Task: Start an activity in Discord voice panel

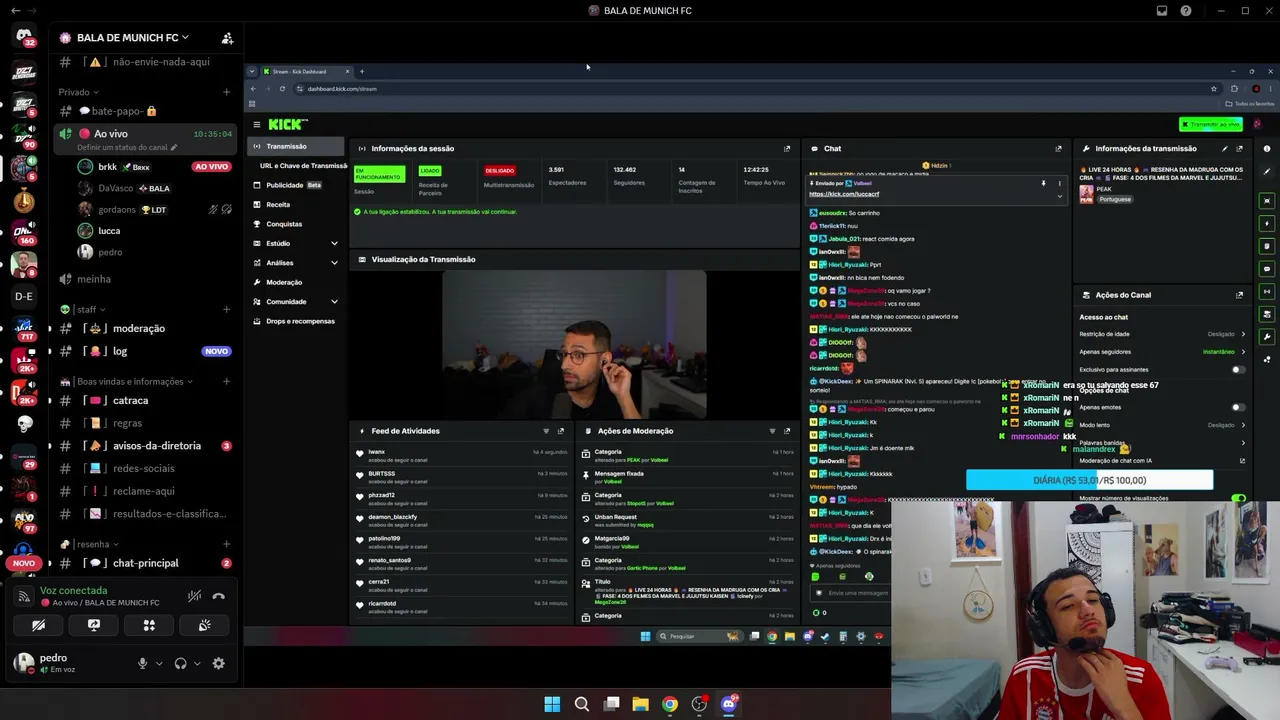Action: click(x=149, y=625)
